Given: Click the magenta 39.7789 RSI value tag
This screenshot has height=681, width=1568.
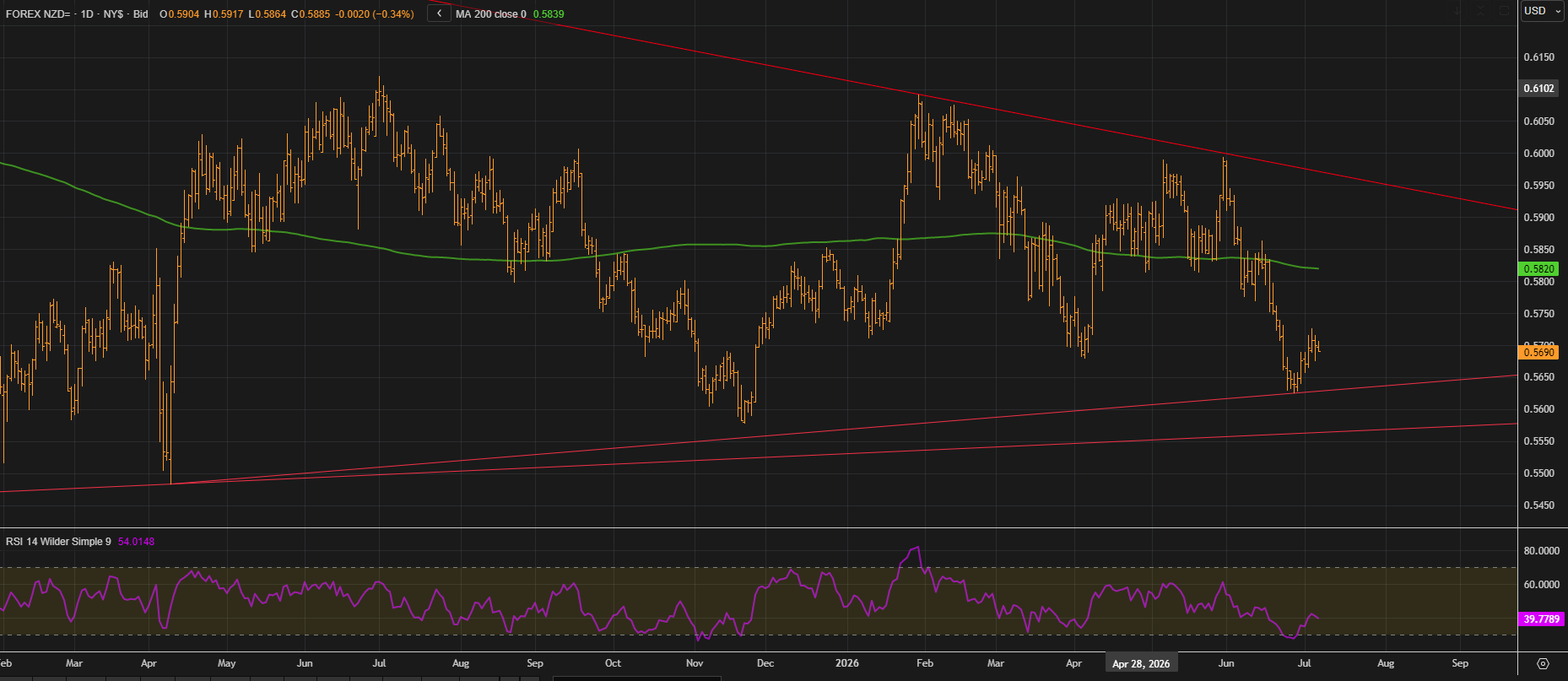Looking at the screenshot, I should [1541, 619].
